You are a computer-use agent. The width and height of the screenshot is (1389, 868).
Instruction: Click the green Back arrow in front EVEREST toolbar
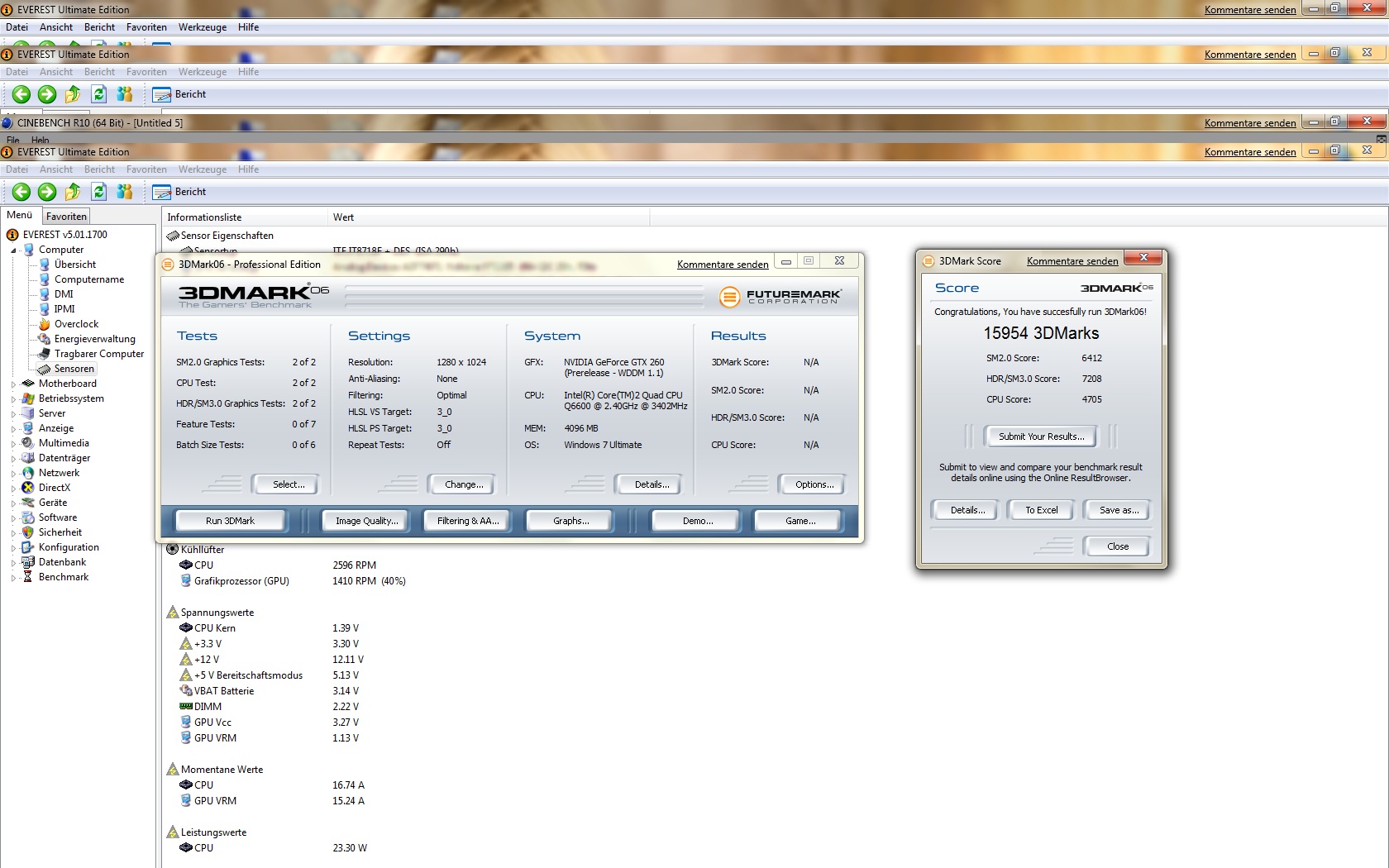point(21,192)
